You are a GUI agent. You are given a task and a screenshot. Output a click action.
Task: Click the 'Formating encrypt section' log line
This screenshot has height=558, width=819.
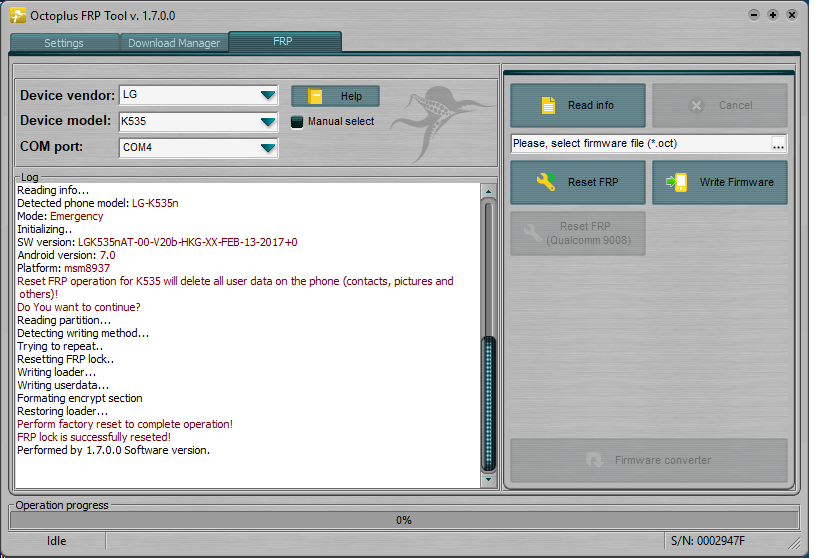80,398
